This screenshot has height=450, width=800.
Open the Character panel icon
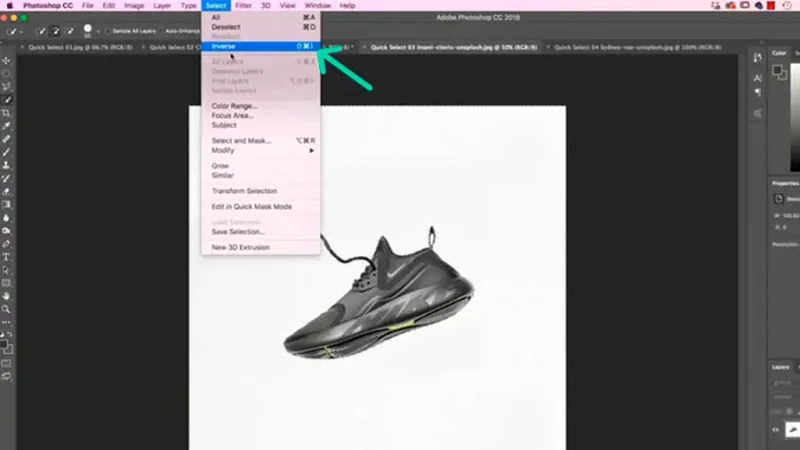758,78
